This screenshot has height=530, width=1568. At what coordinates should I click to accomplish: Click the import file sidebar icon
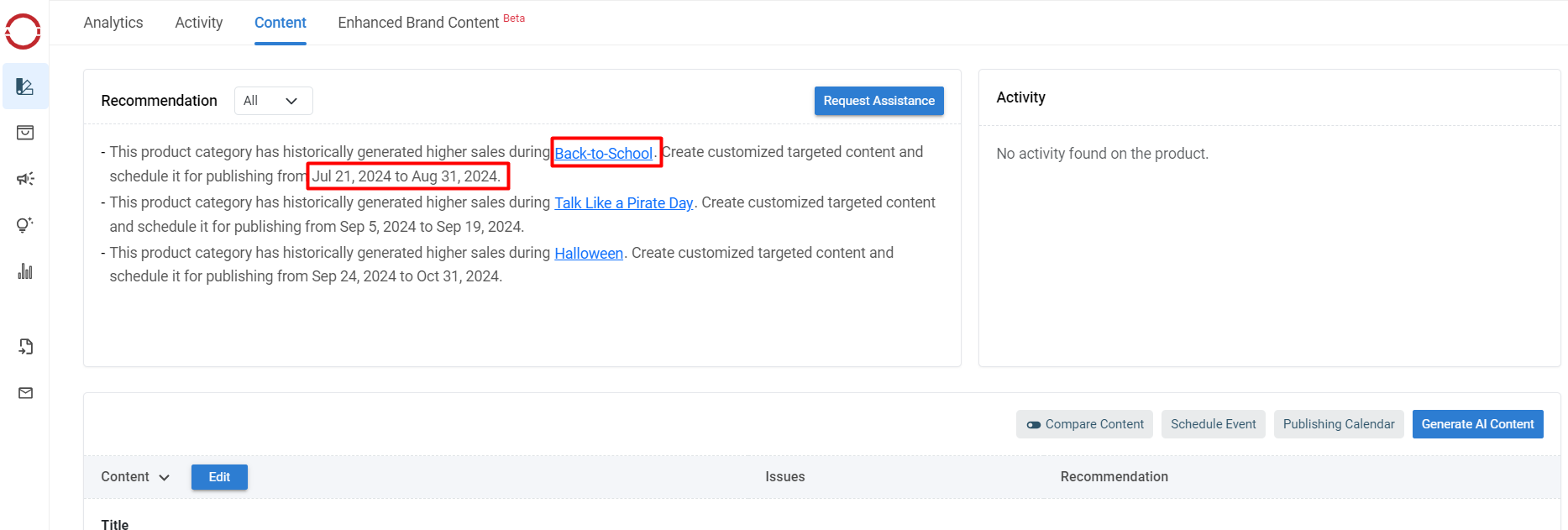25,347
